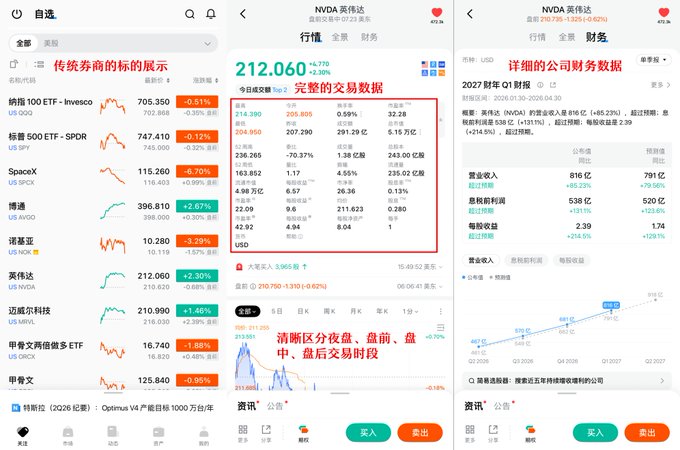This screenshot has height=450, width=680.
Task: Select the 营业收入 chart chip
Action: click(481, 260)
